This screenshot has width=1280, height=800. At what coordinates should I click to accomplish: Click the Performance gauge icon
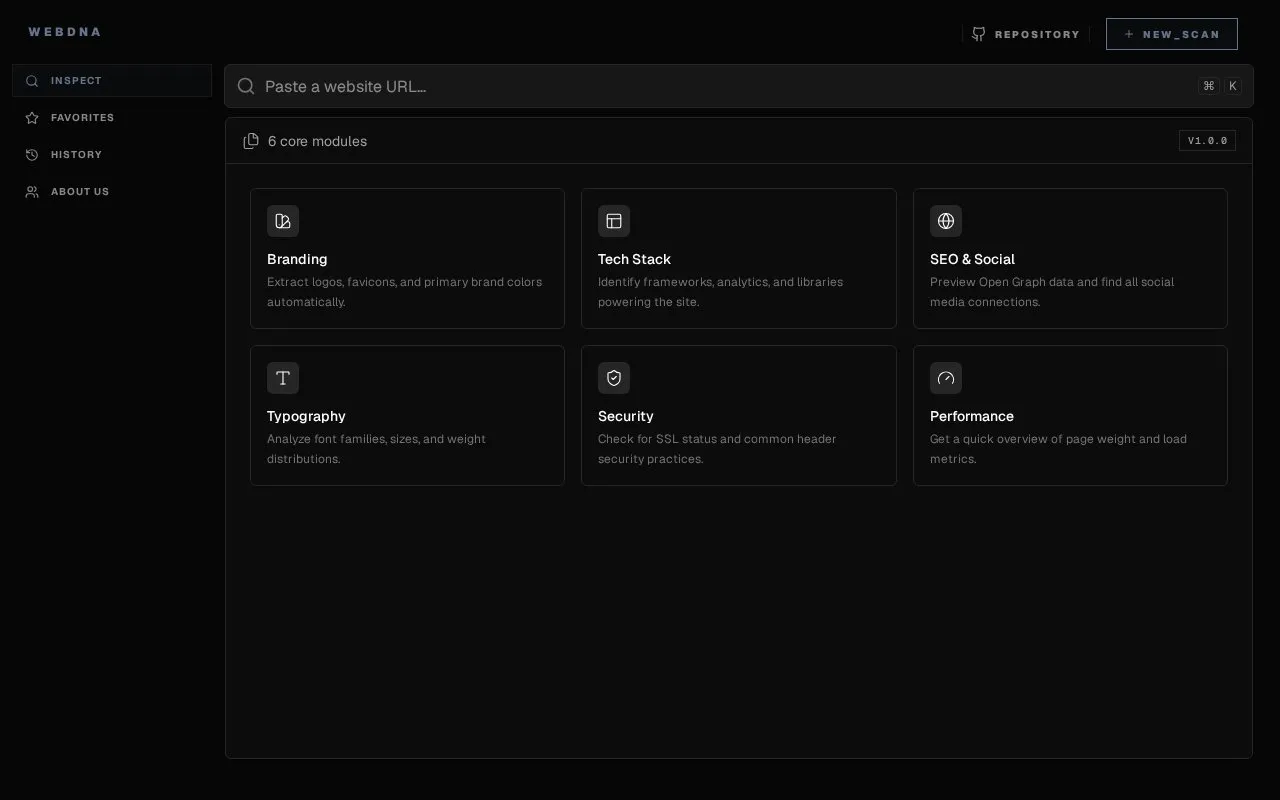(x=946, y=378)
